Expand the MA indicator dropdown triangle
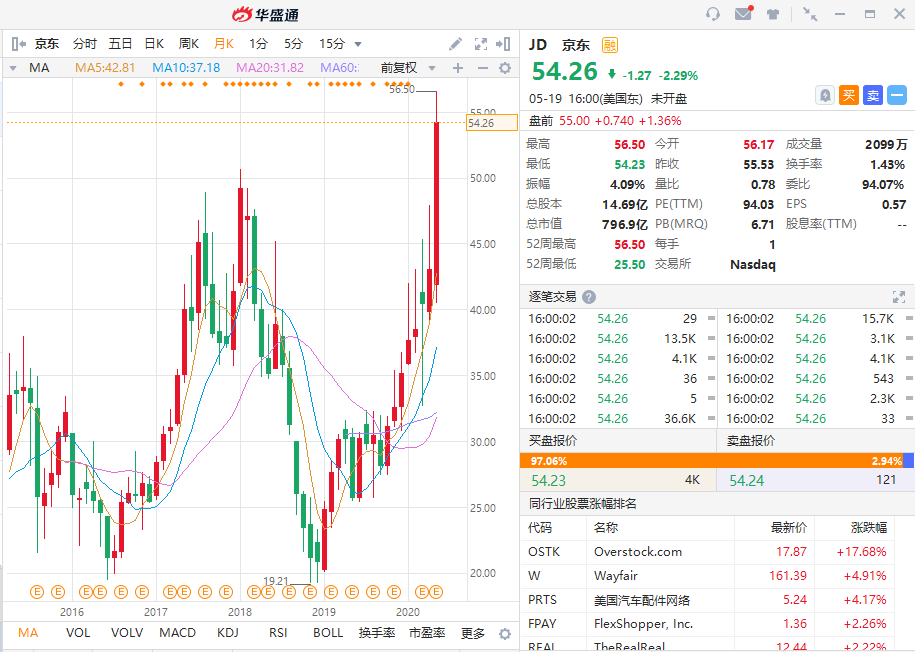915x652 pixels. [x=13, y=68]
